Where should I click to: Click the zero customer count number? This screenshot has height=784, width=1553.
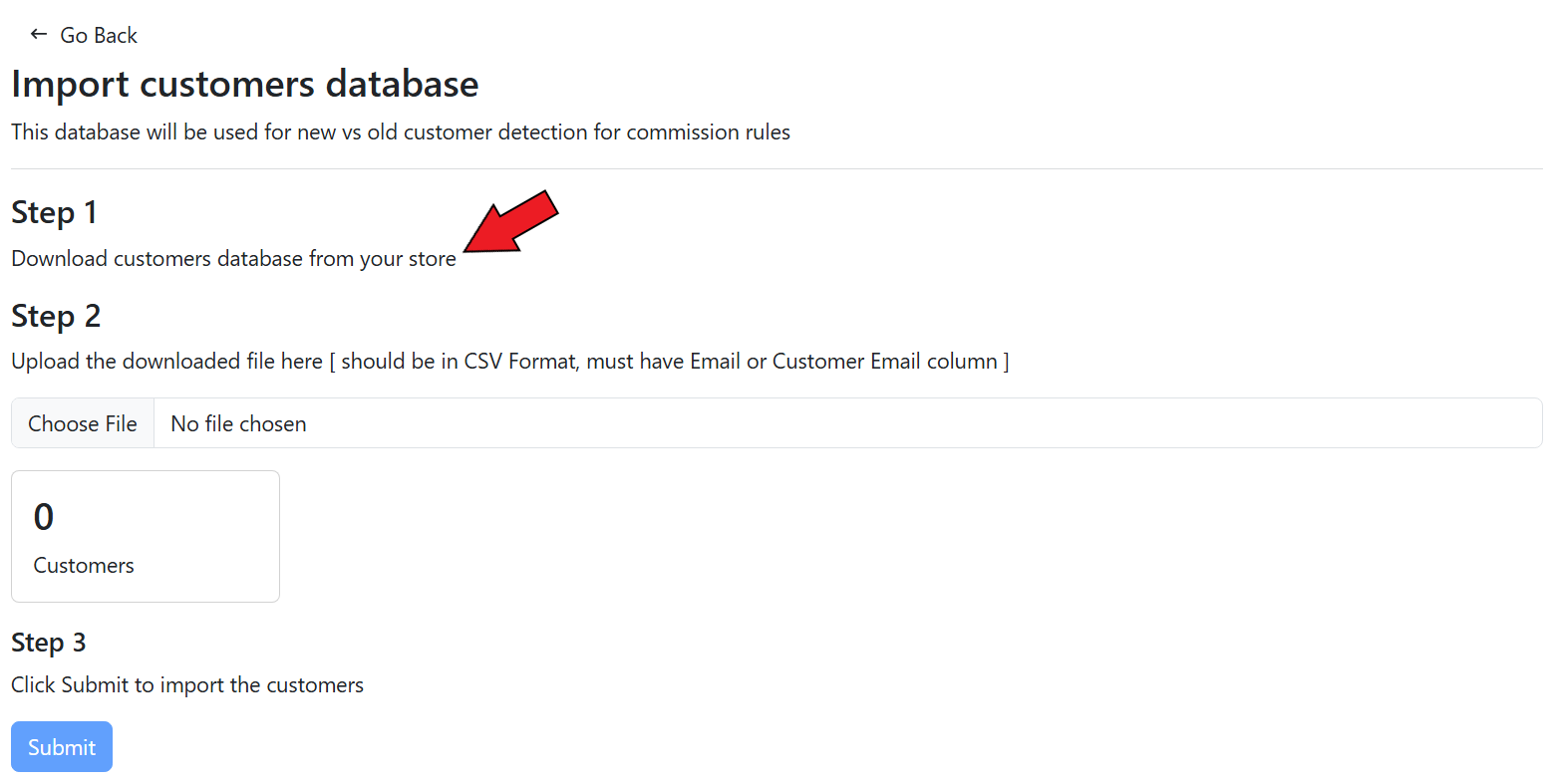pos(44,517)
